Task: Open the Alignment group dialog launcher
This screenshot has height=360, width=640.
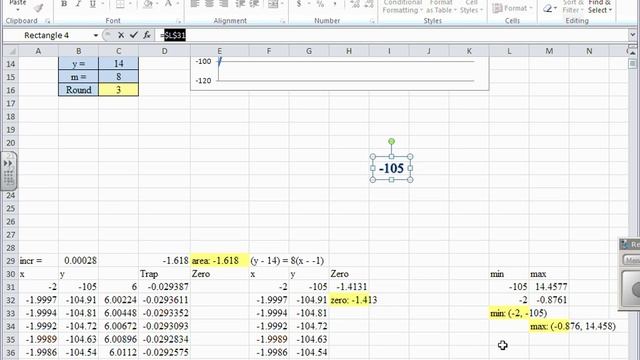Action: pos(283,21)
